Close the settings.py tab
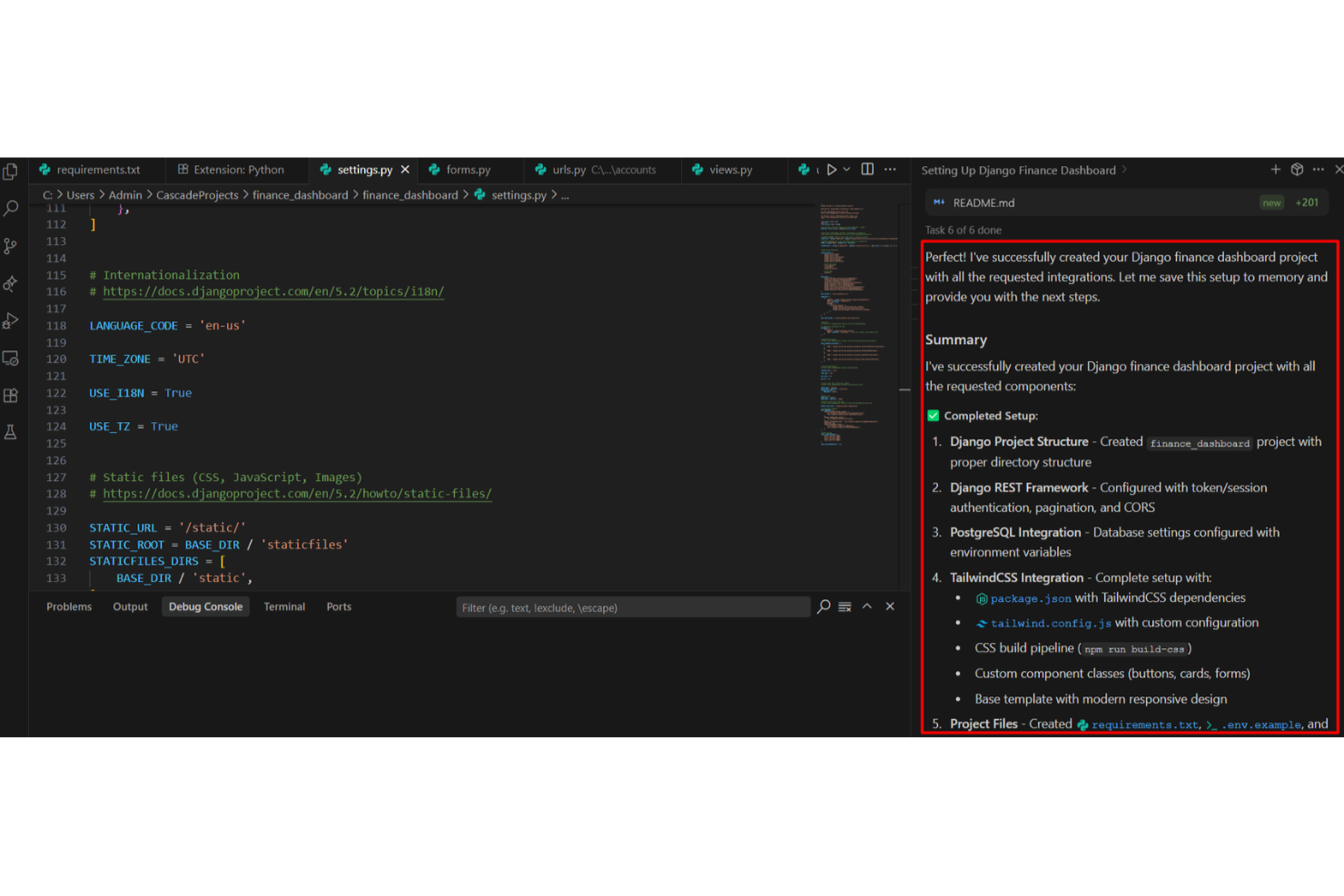Viewport: 1344px width, 896px height. [x=405, y=170]
